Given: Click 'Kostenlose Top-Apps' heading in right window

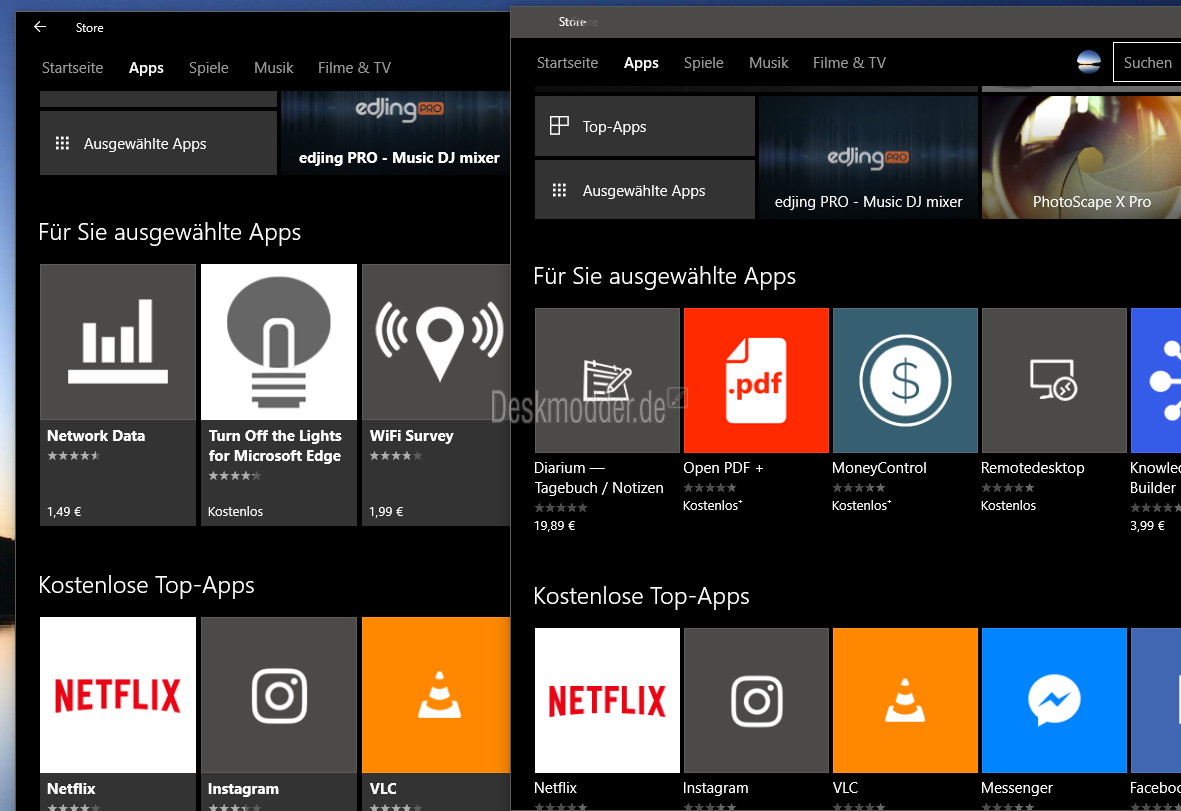Looking at the screenshot, I should [x=641, y=596].
